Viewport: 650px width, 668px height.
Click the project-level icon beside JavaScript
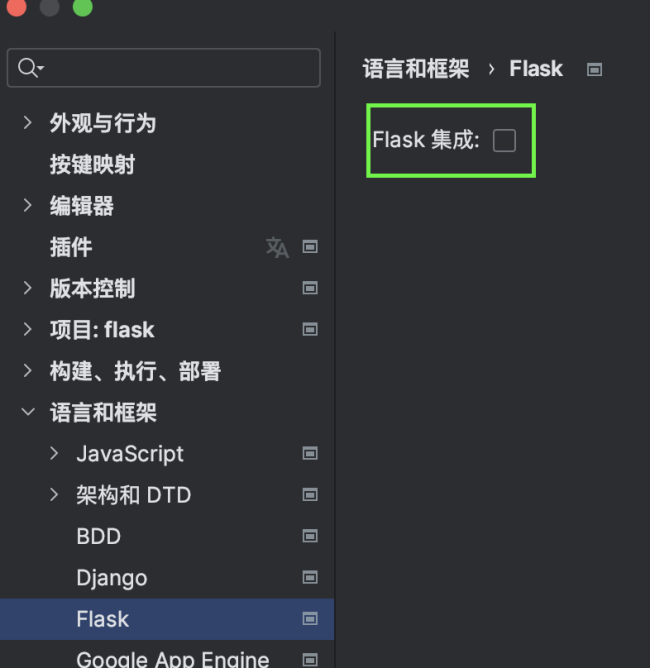tap(310, 453)
